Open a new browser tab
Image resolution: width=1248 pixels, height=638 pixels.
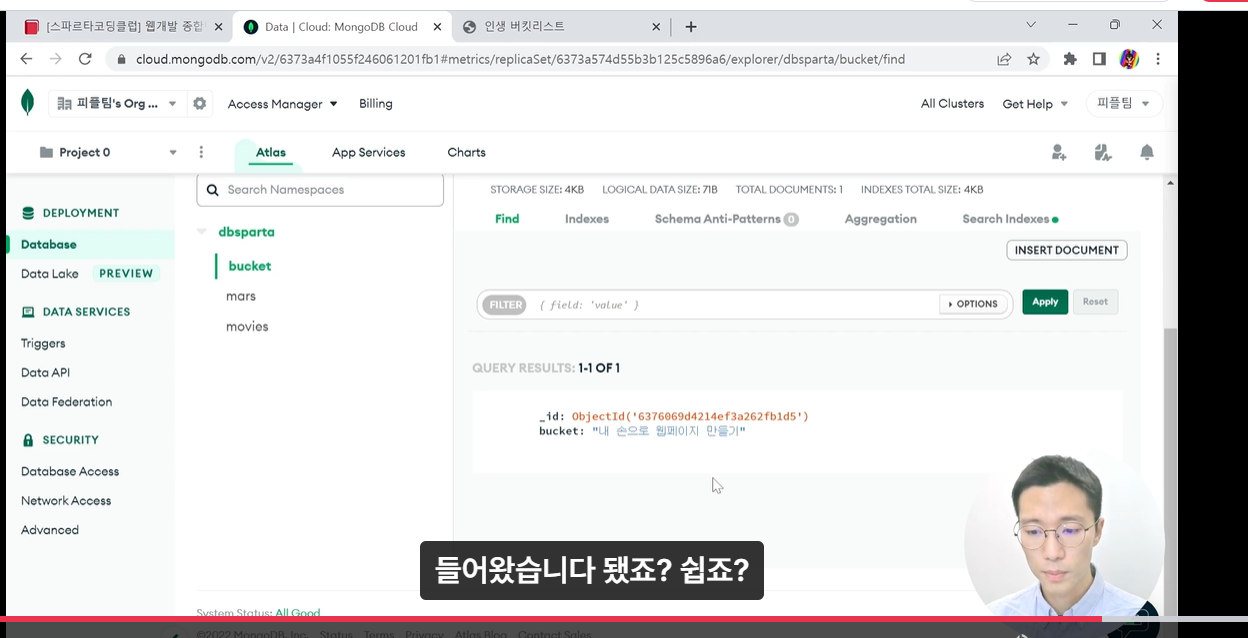pyautogui.click(x=690, y=27)
